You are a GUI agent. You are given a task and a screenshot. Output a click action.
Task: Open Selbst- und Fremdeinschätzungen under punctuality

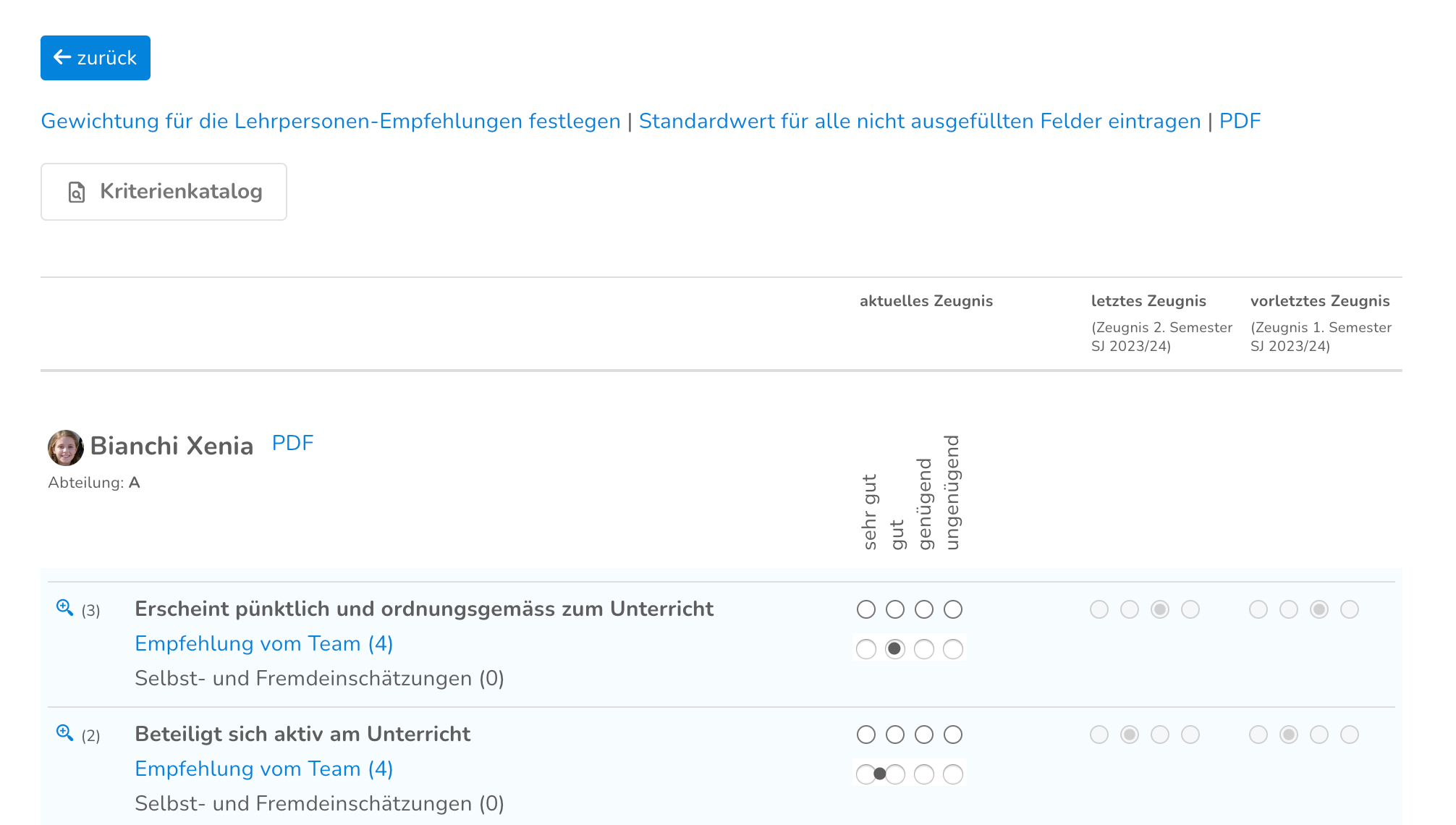319,678
